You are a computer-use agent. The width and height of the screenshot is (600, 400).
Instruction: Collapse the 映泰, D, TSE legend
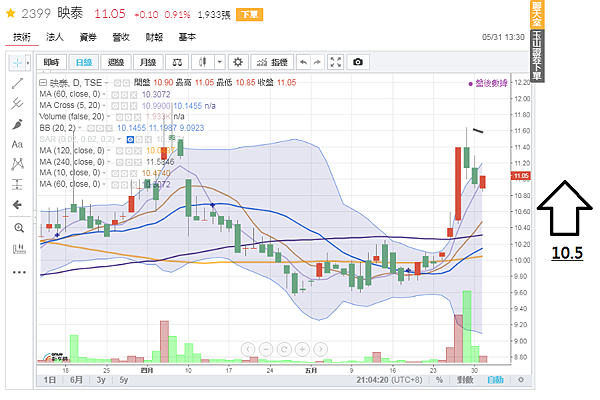click(x=42, y=81)
